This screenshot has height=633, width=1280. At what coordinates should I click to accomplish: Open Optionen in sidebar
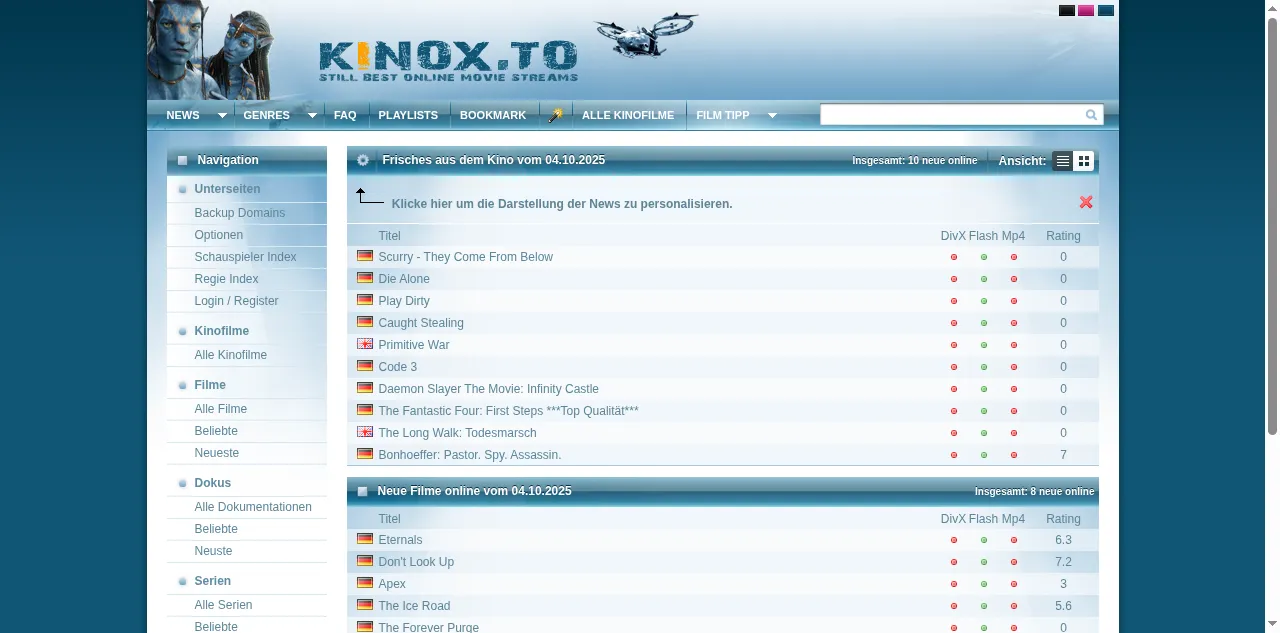219,235
